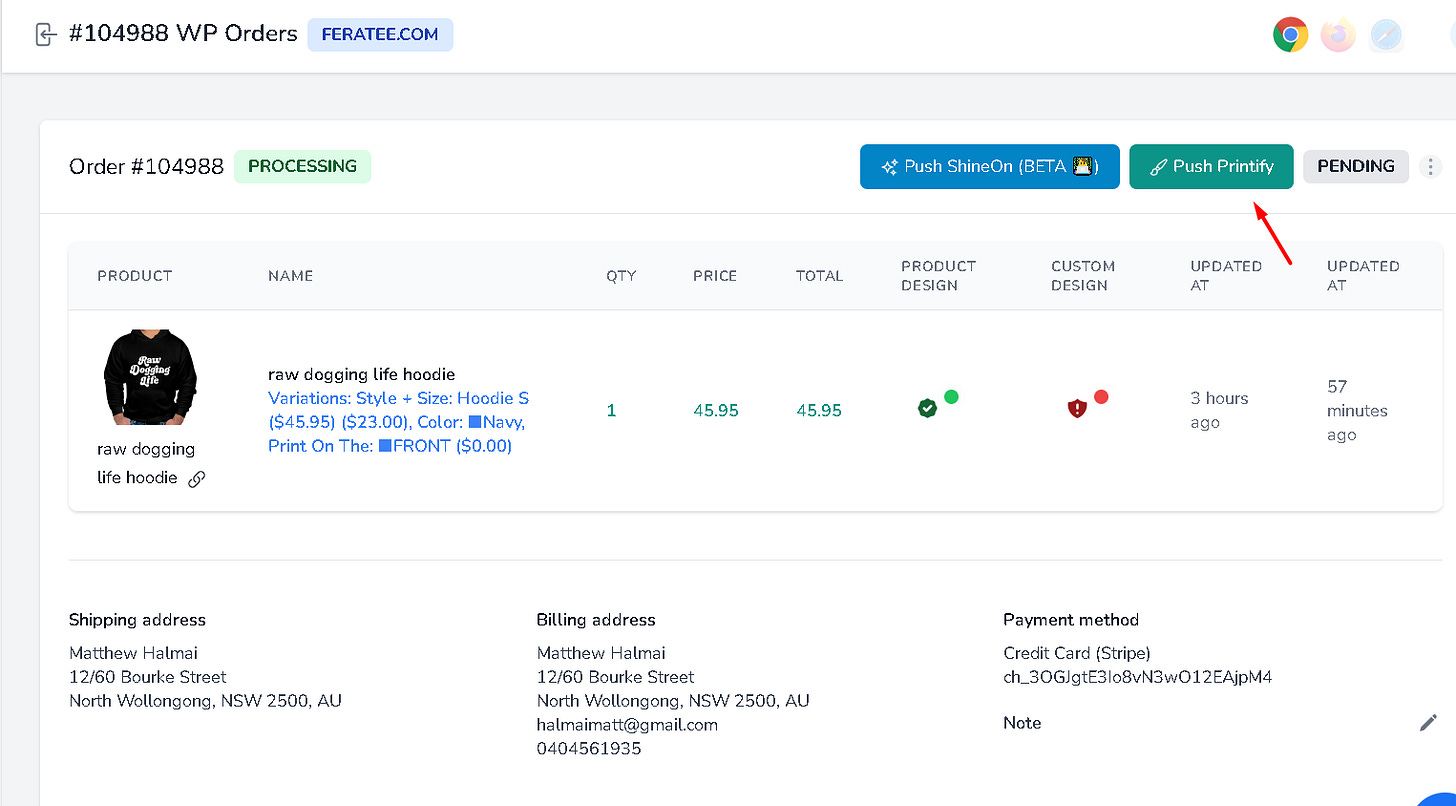
Task: Open the order in Safari browser icon
Action: click(1385, 35)
